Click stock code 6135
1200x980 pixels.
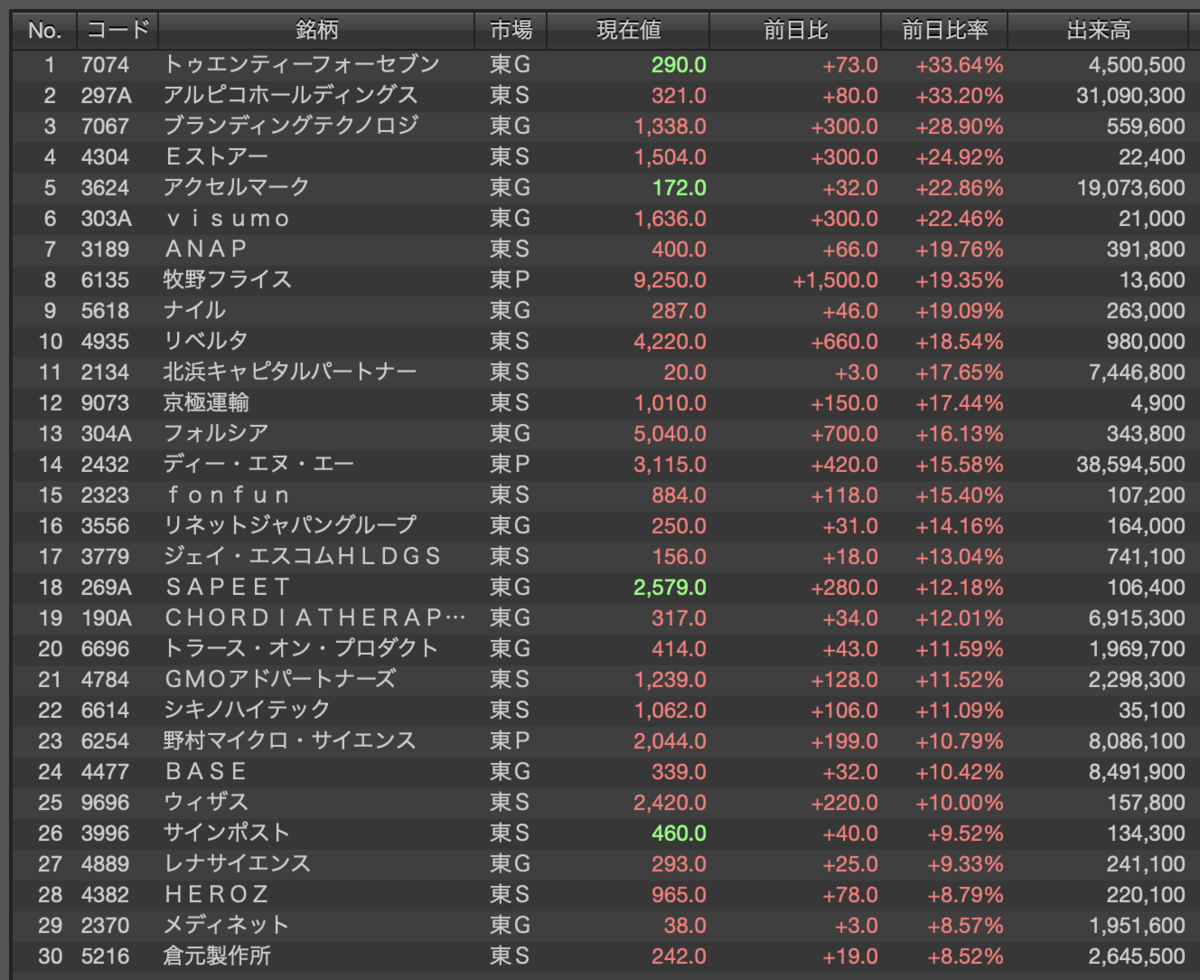pos(104,279)
